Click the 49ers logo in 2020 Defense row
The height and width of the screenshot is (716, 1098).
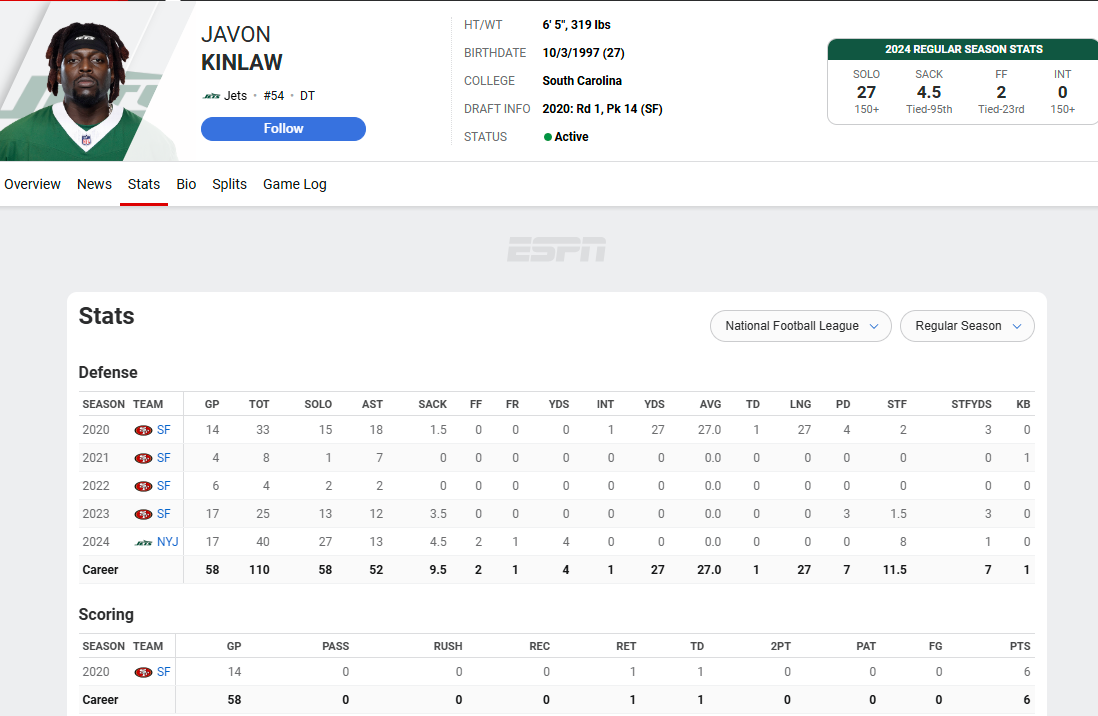144,430
